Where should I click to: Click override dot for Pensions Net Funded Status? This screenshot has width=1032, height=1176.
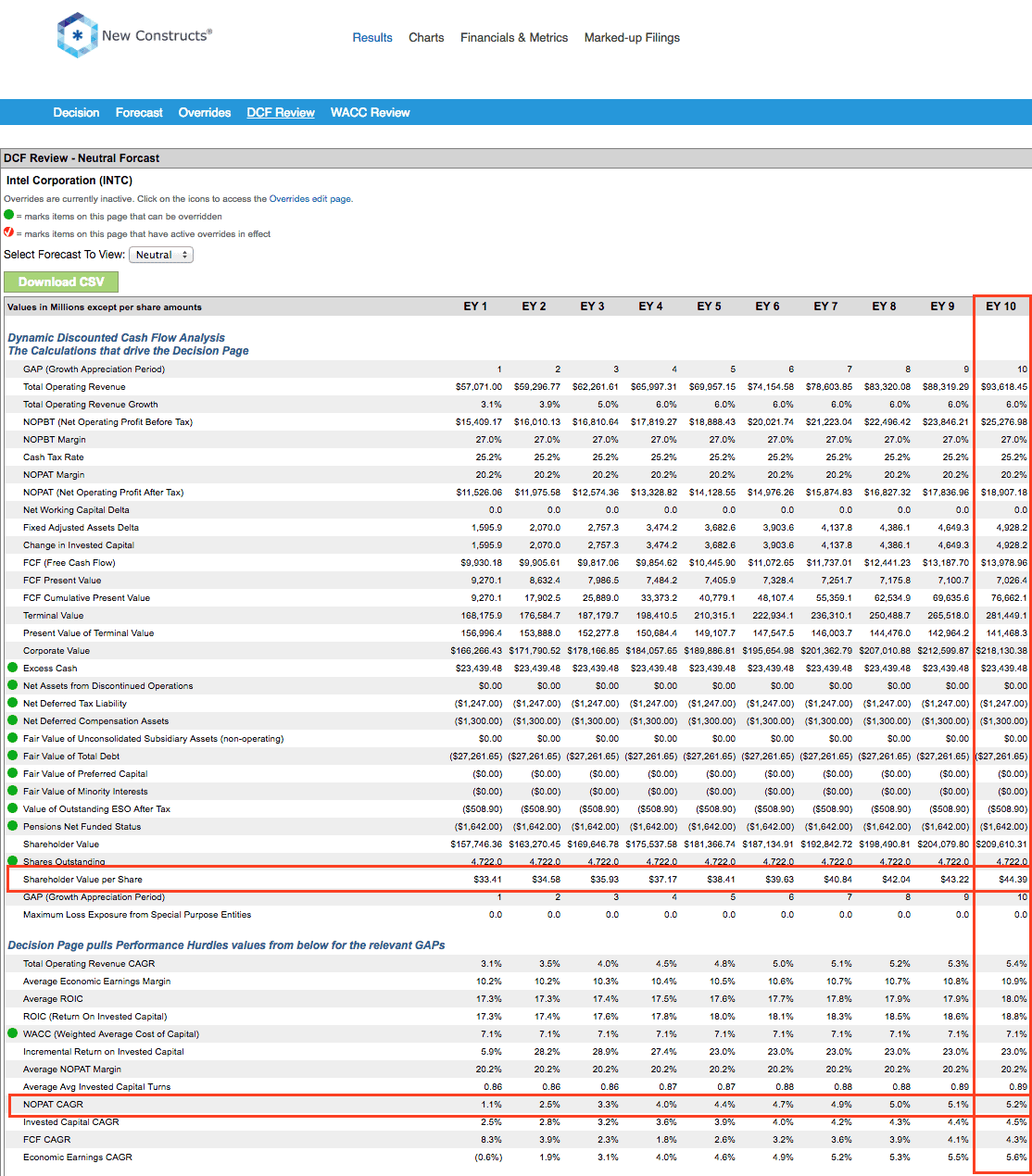pyautogui.click(x=13, y=826)
